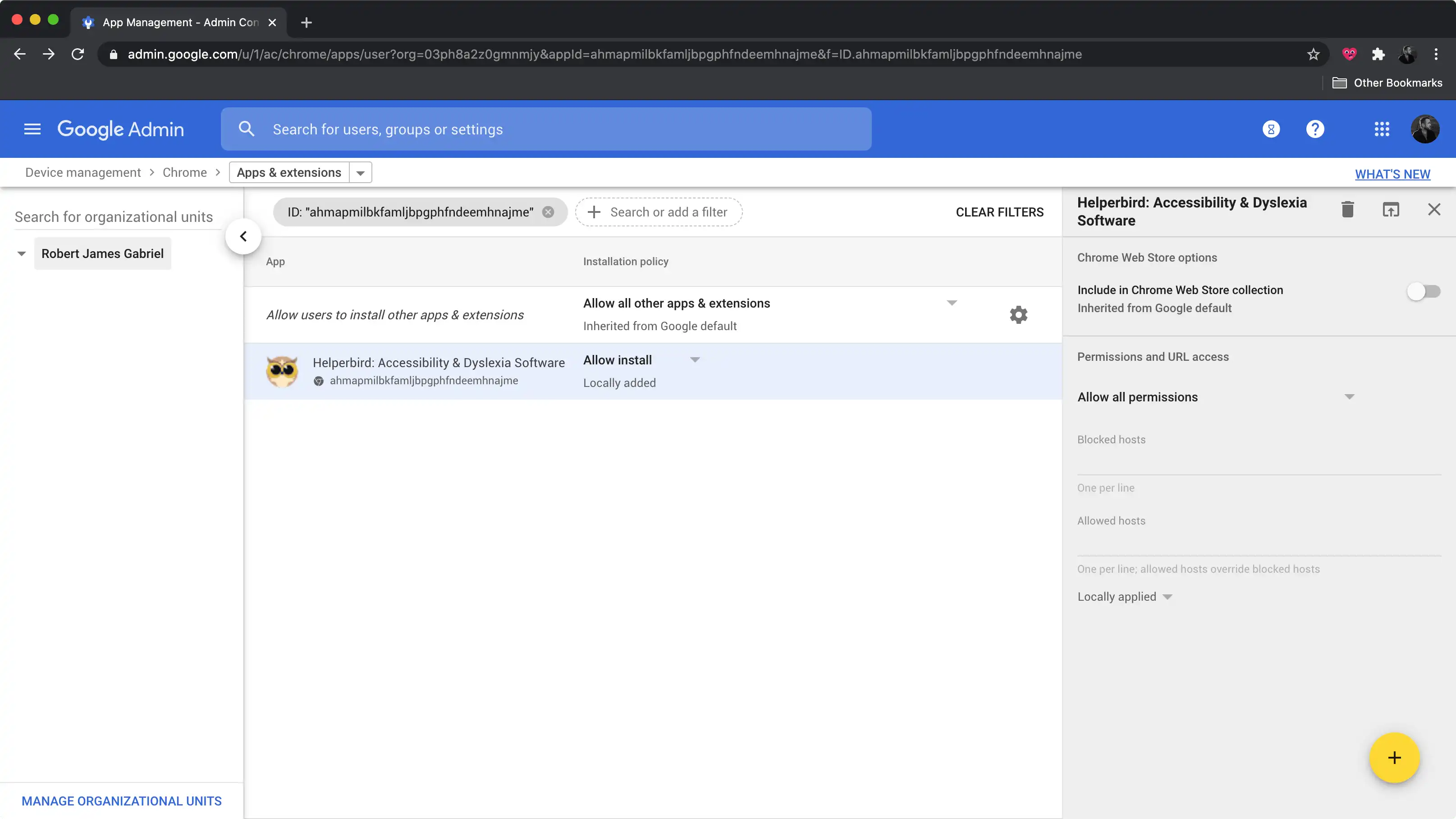Open Allow all permissions dropdown

[1349, 396]
